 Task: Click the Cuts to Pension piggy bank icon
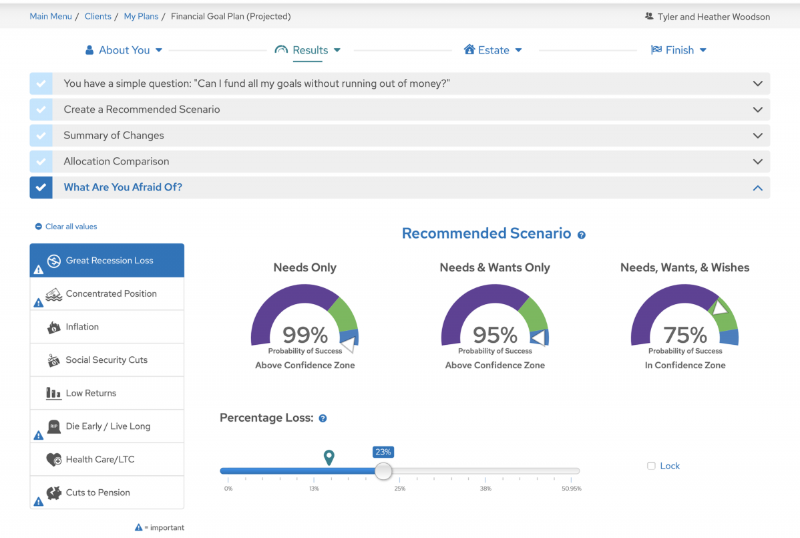54,492
